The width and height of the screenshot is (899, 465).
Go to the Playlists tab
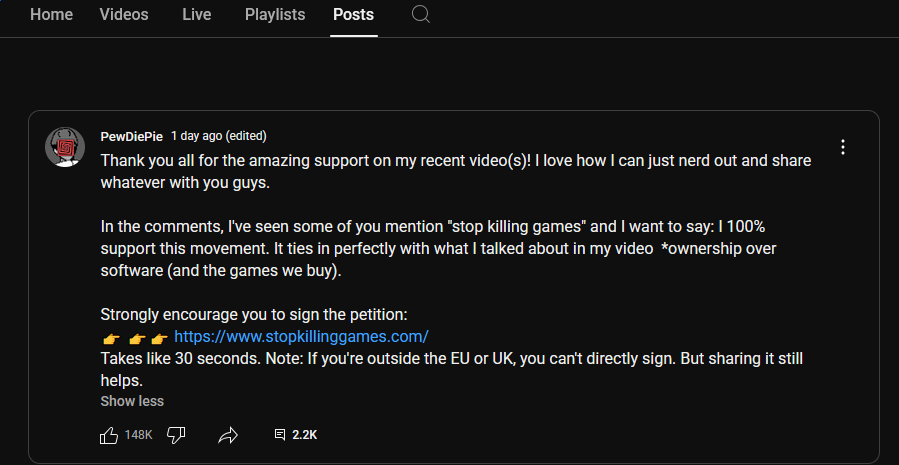tap(275, 15)
